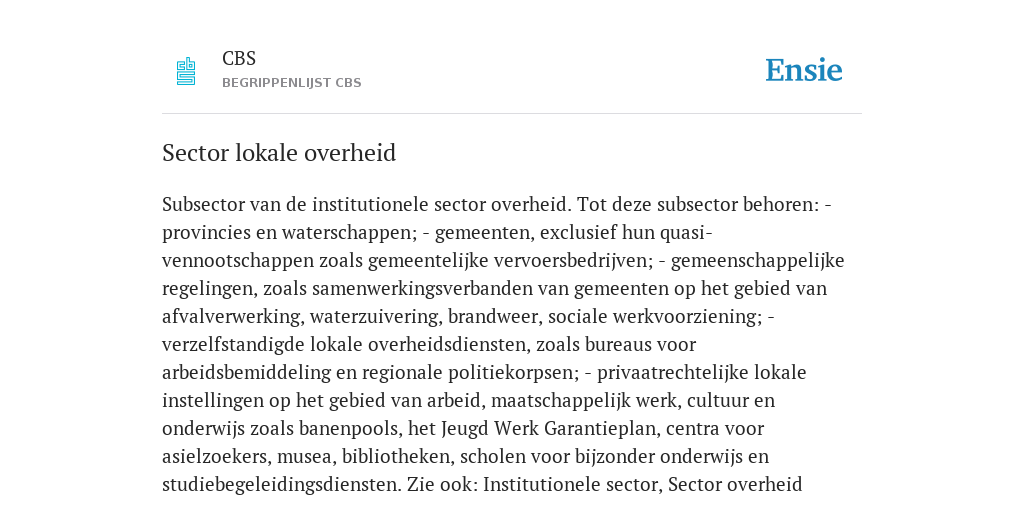Click the CBS author name
The image size is (1024, 512).
pyautogui.click(x=239, y=59)
